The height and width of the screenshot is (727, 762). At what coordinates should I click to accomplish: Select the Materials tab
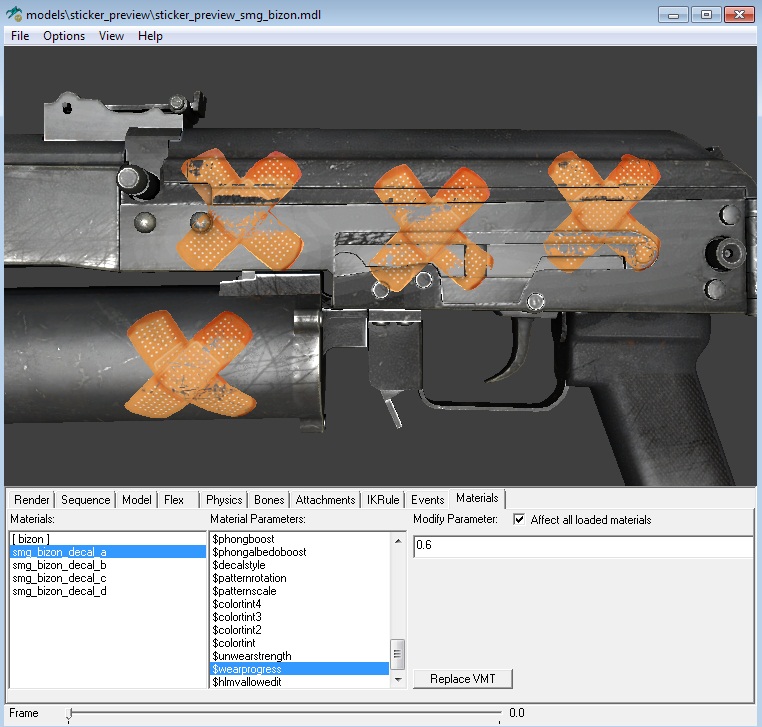[x=477, y=498]
